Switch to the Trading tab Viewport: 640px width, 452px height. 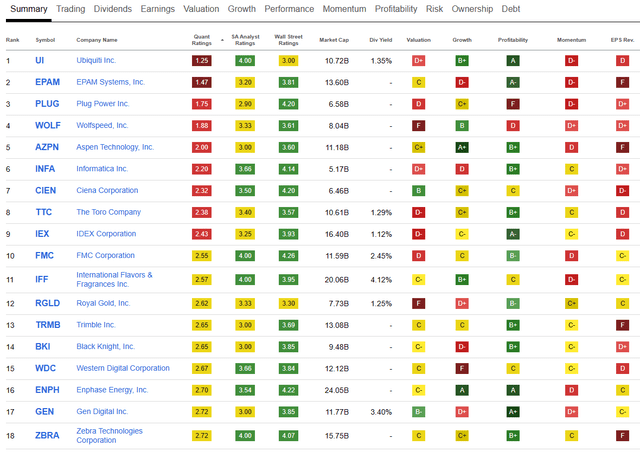coord(71,9)
